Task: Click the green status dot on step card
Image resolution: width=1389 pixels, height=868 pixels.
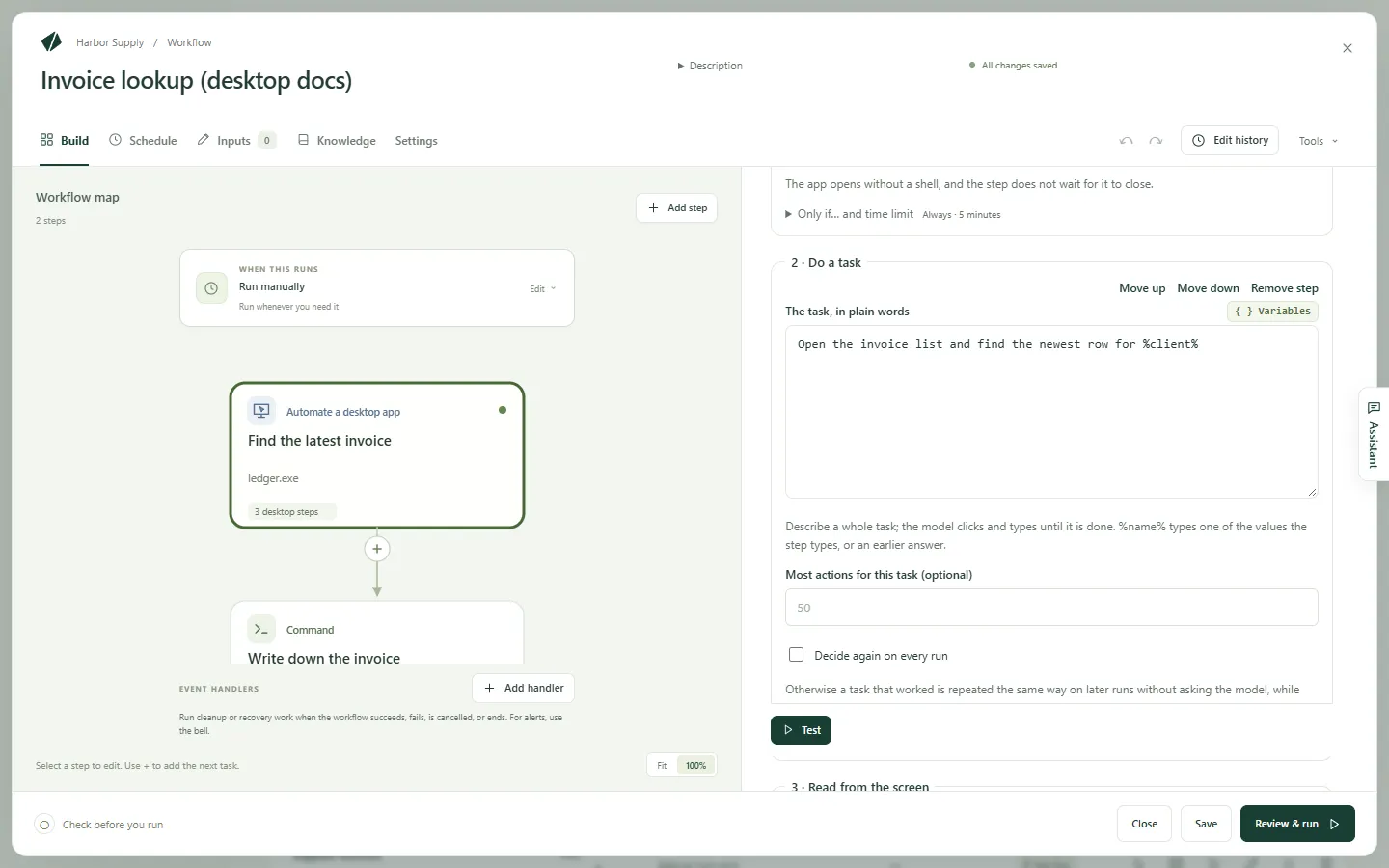Action: point(503,410)
